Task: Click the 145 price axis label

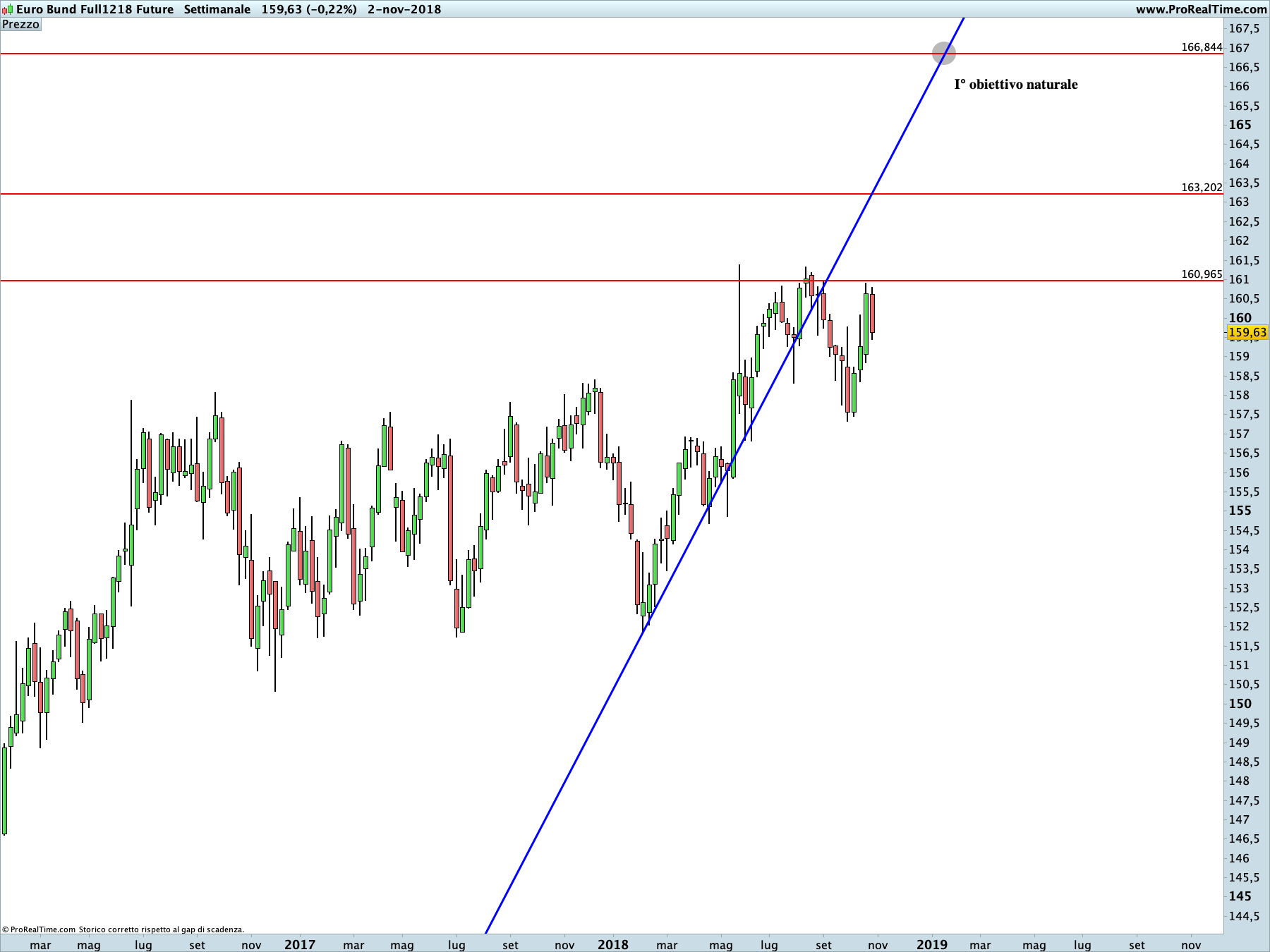Action: [x=1240, y=896]
